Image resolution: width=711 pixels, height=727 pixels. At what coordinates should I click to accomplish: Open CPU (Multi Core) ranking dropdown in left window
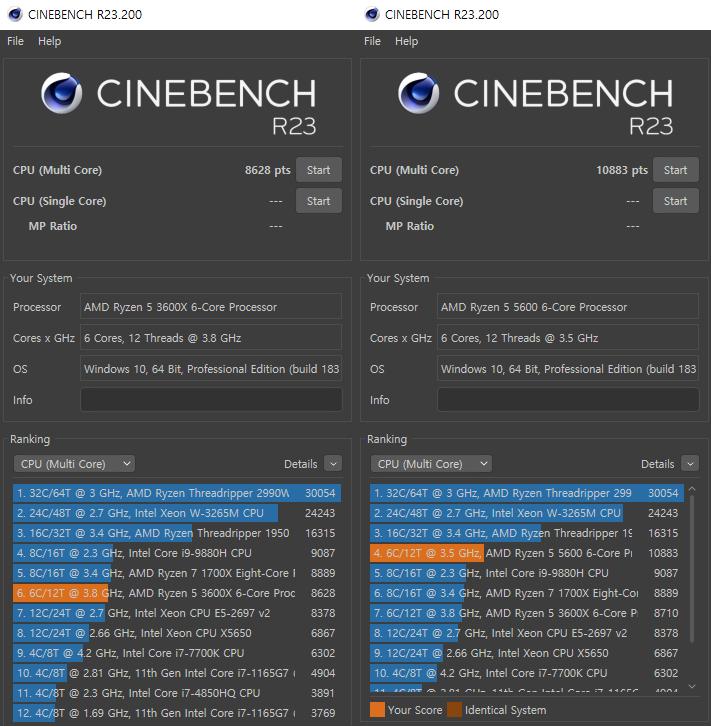(x=74, y=464)
